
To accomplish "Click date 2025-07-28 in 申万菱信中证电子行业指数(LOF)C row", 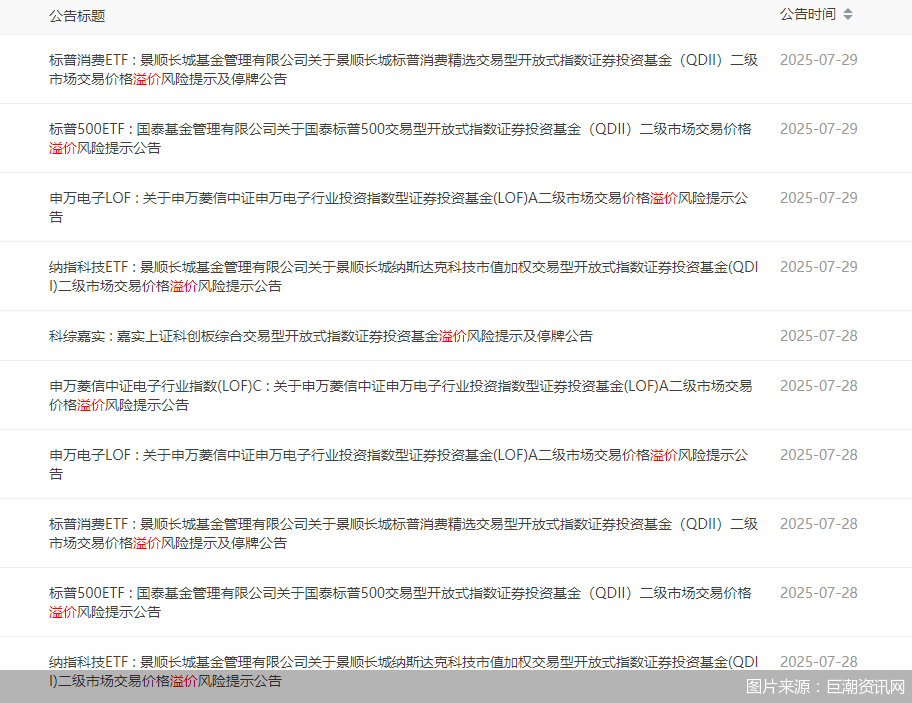I will pyautogui.click(x=818, y=386).
